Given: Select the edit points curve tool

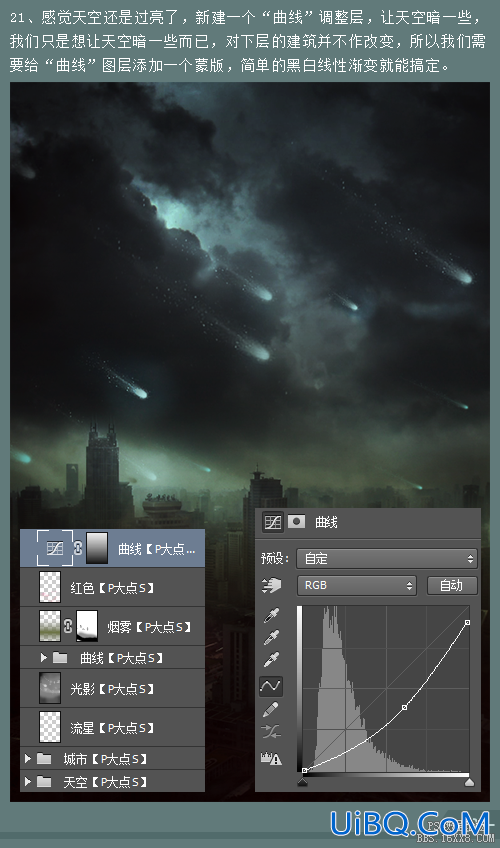Looking at the screenshot, I should point(270,686).
